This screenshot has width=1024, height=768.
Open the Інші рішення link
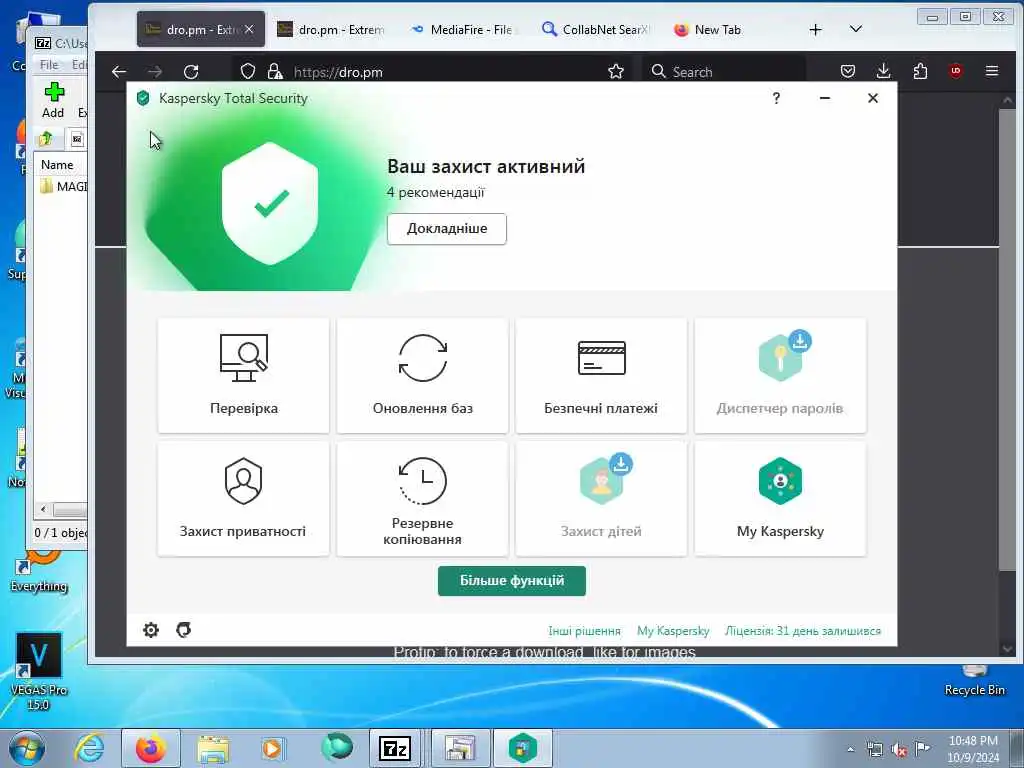coord(584,631)
